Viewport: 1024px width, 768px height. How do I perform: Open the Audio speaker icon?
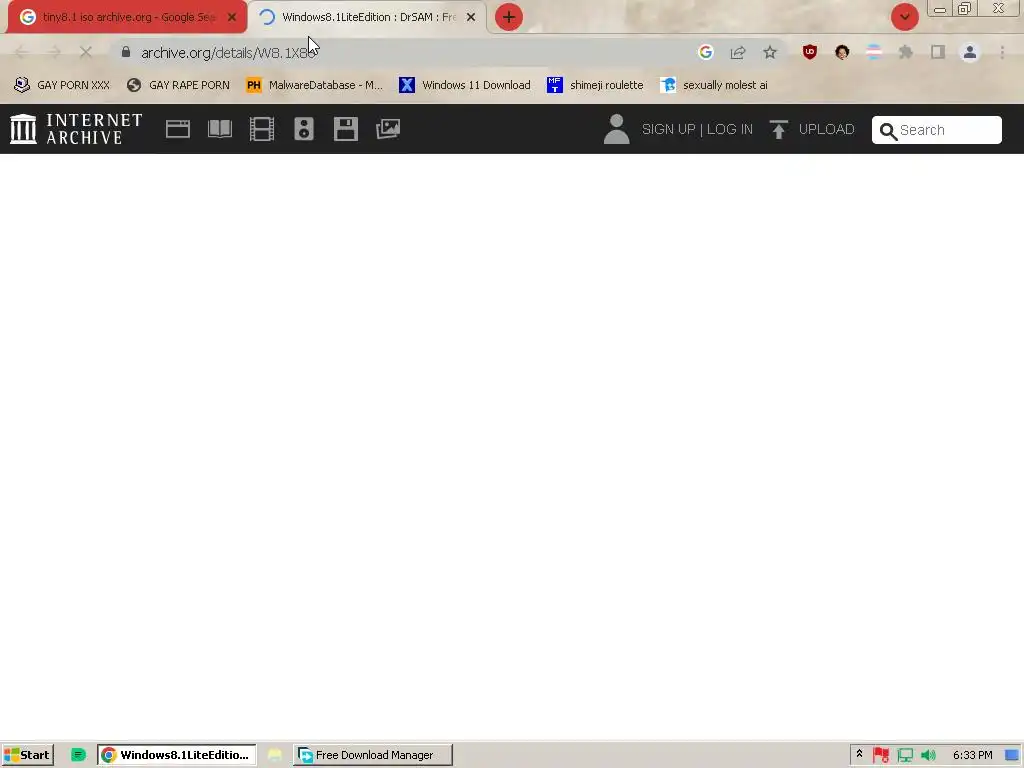click(304, 129)
